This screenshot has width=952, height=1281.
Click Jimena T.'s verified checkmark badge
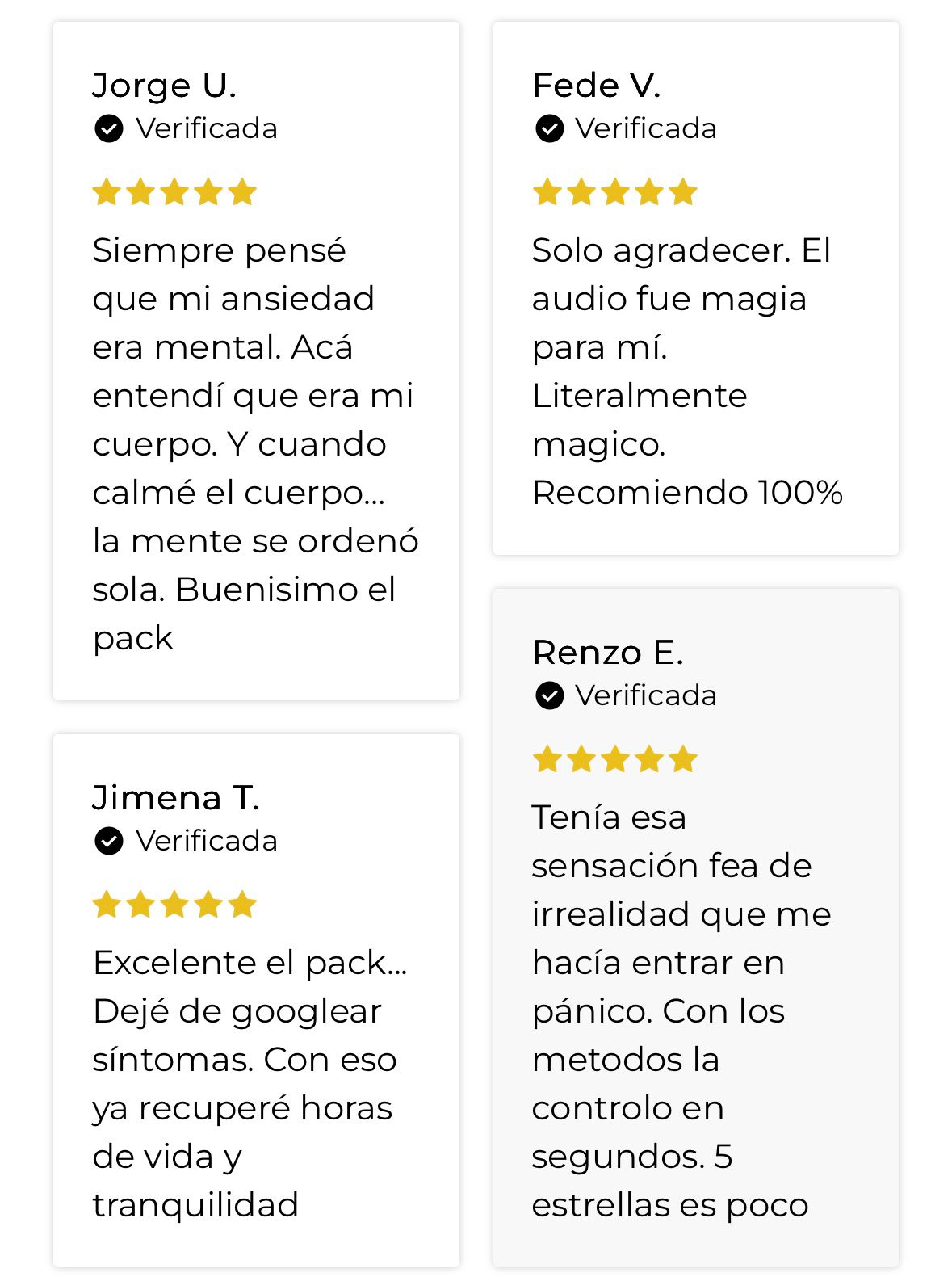[109, 841]
